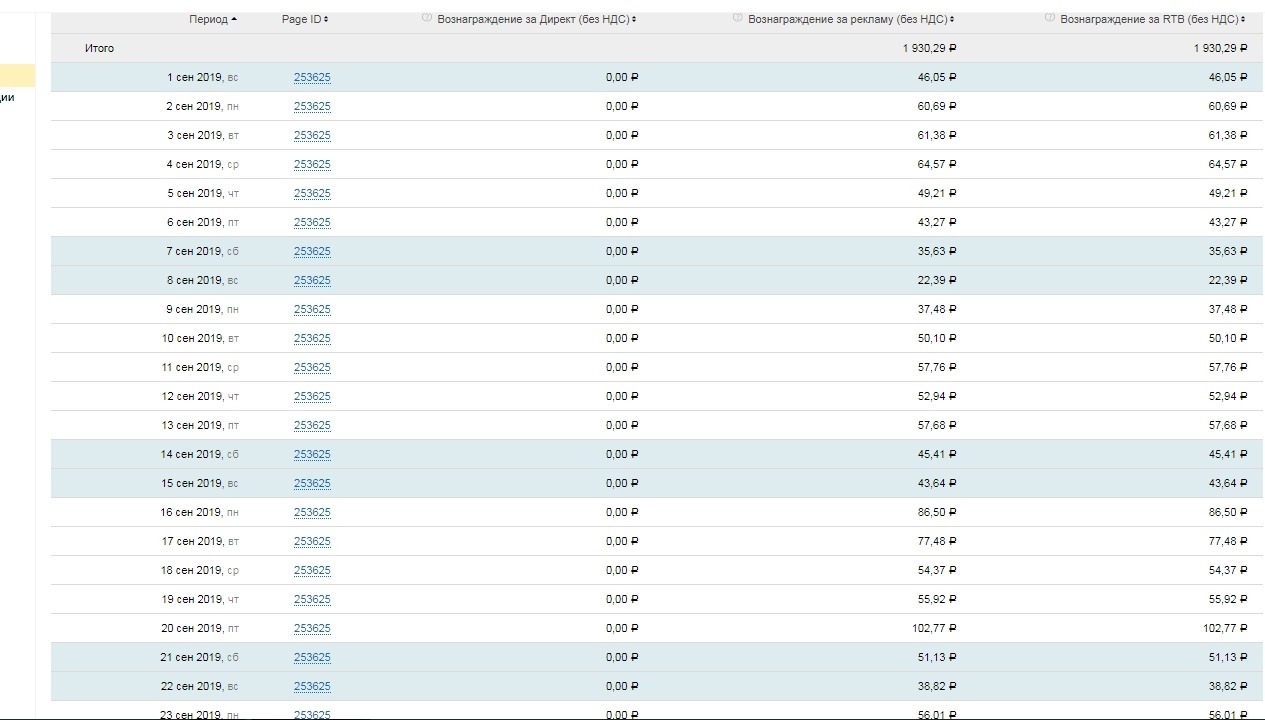This screenshot has height=720, width=1265.
Task: Open Page ID 253625 link for 14 сен 2019
Action: pyautogui.click(x=312, y=454)
